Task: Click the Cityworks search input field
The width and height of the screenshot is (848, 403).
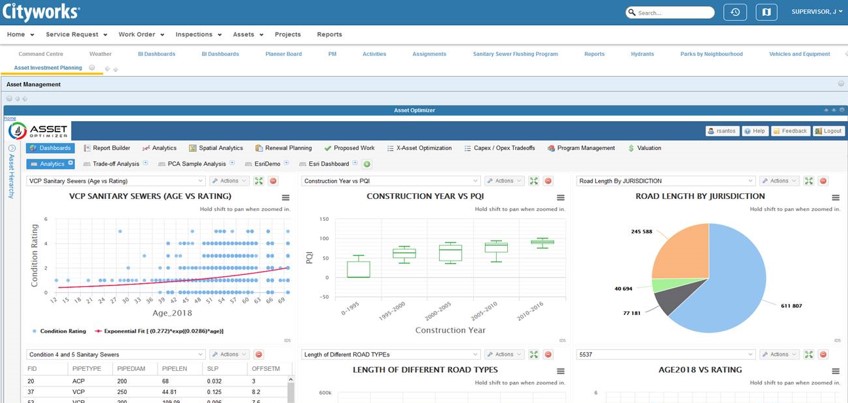Action: click(x=675, y=13)
